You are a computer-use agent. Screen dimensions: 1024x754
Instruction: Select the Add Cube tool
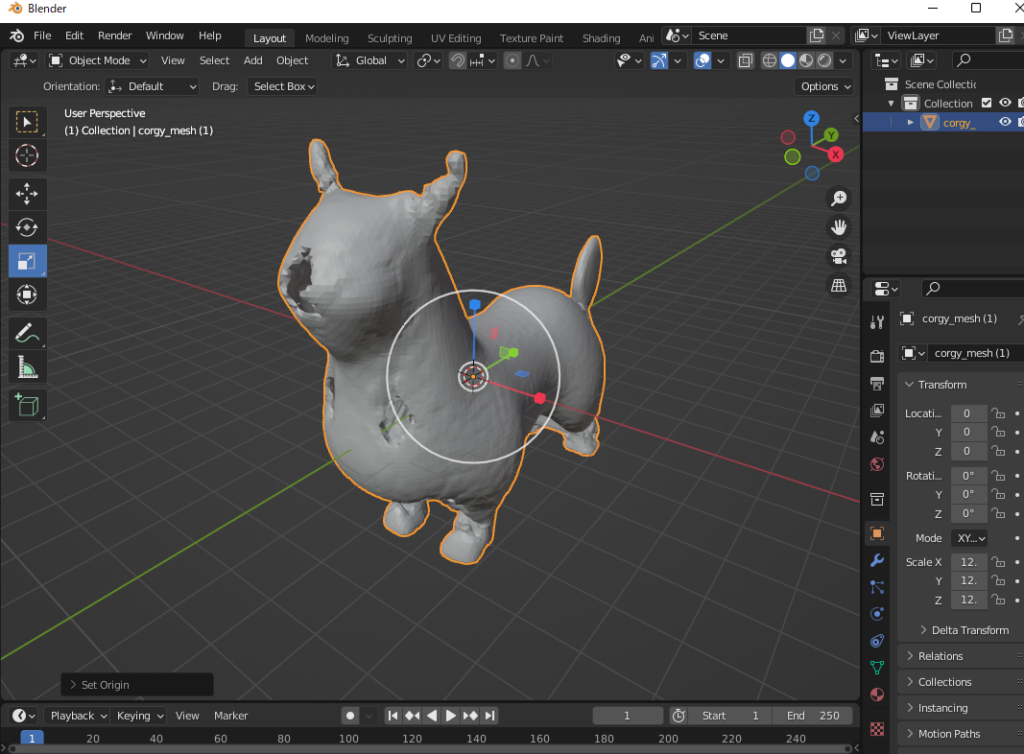tap(24, 404)
